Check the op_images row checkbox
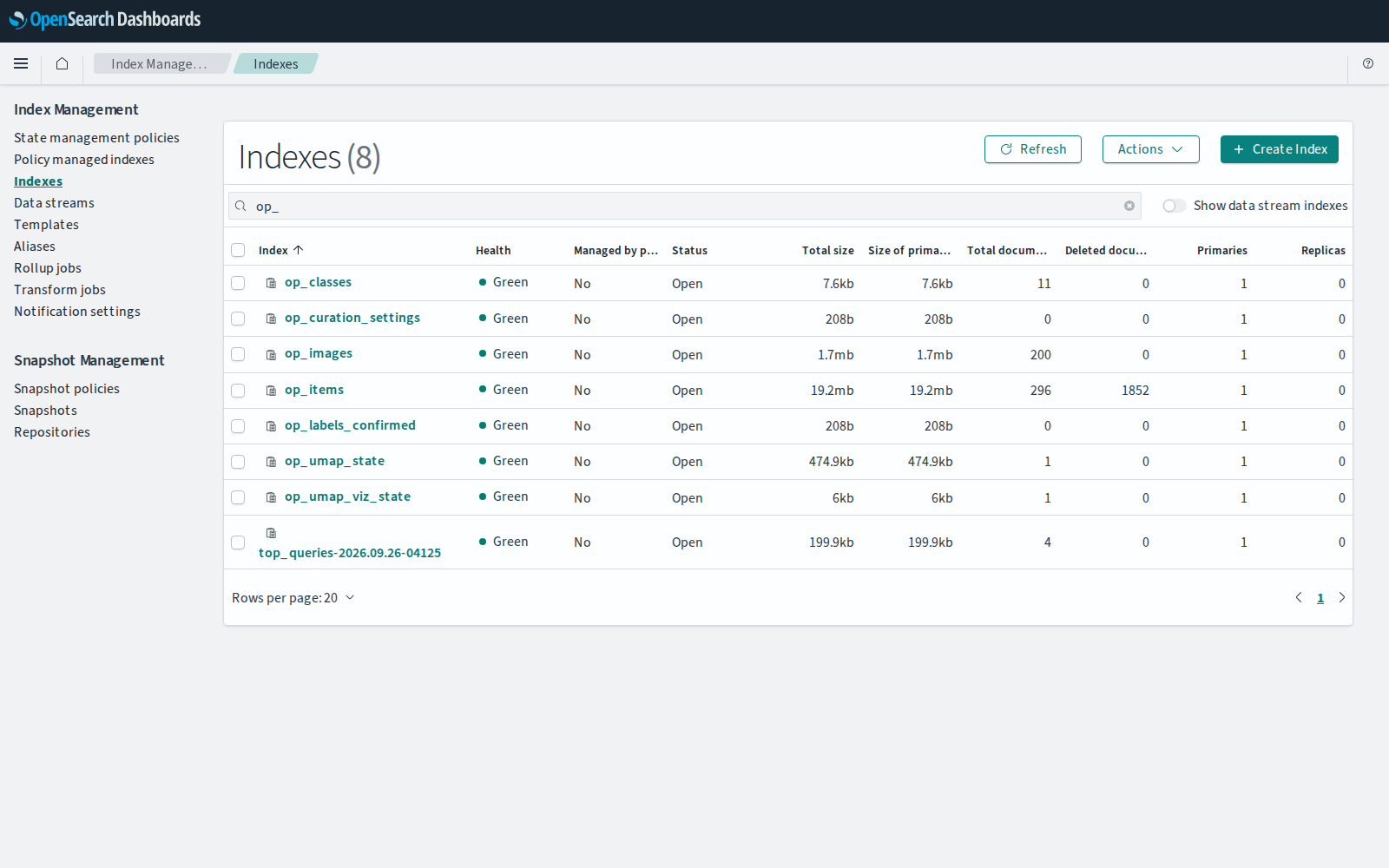The height and width of the screenshot is (868, 1389). coord(238,354)
